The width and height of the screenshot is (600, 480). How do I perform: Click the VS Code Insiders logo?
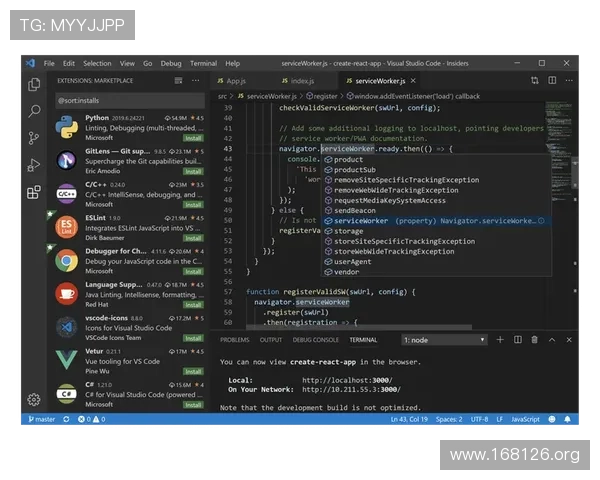30,63
